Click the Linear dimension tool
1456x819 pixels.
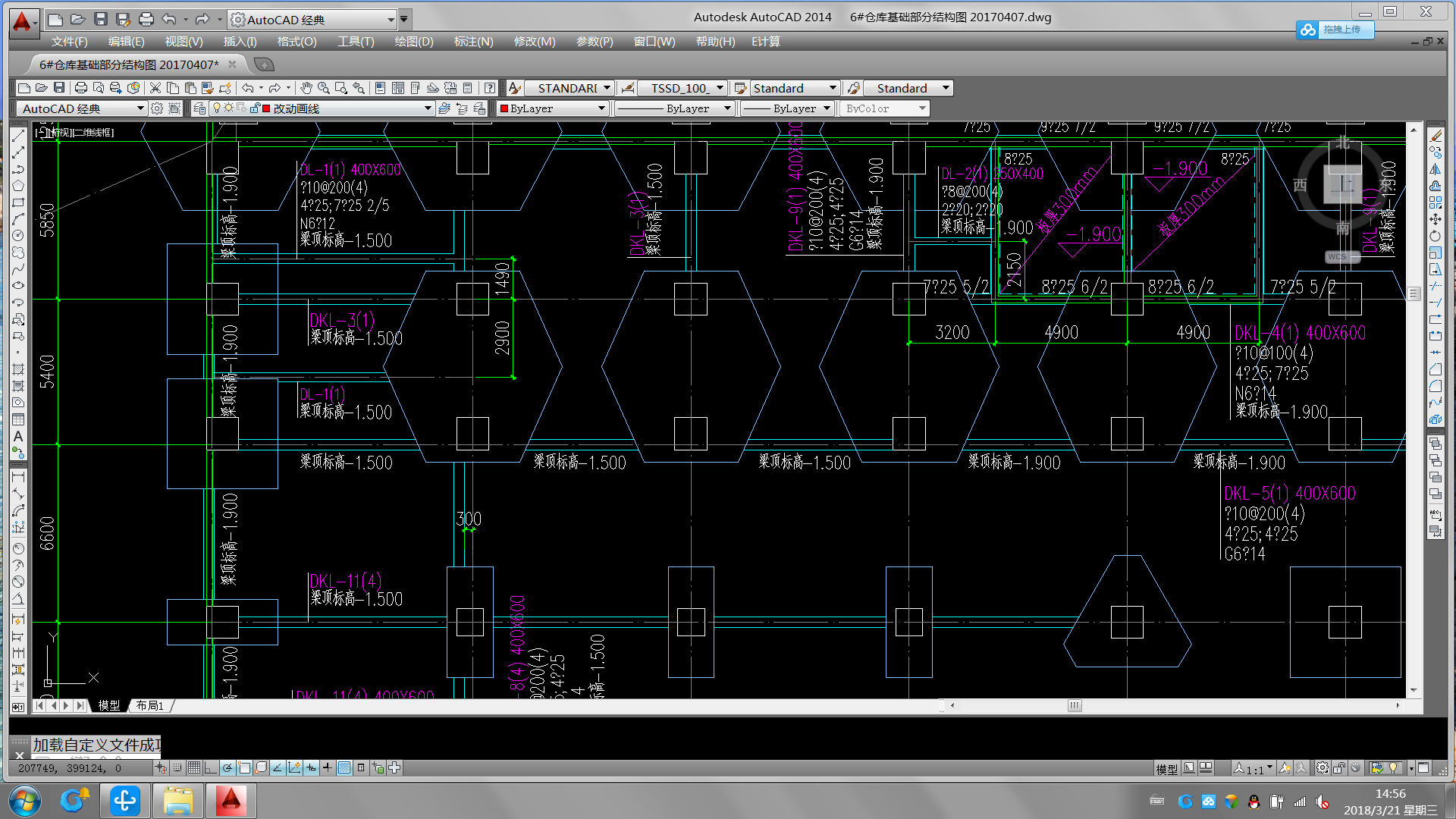pos(18,477)
